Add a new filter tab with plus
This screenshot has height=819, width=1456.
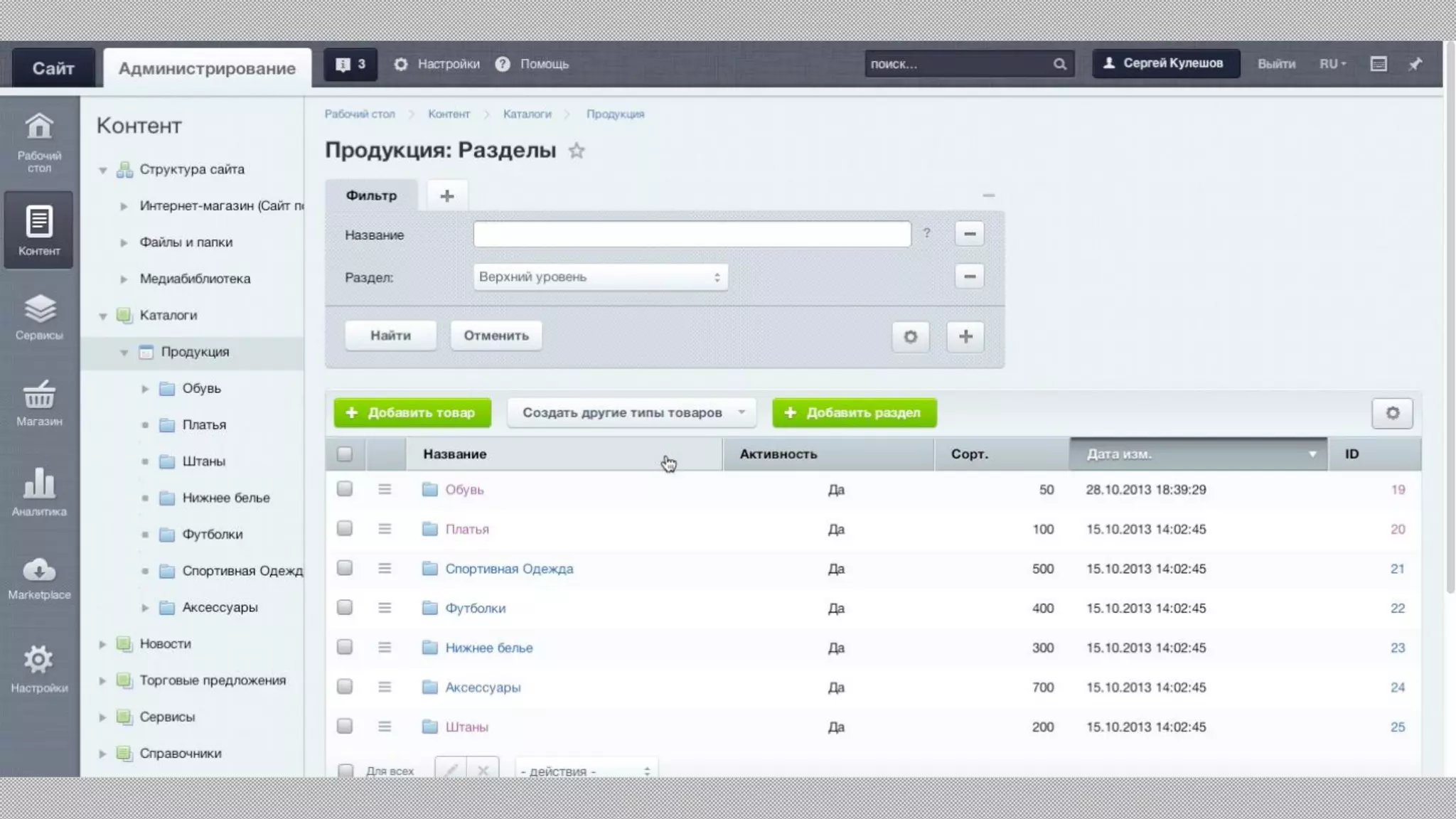[446, 196]
